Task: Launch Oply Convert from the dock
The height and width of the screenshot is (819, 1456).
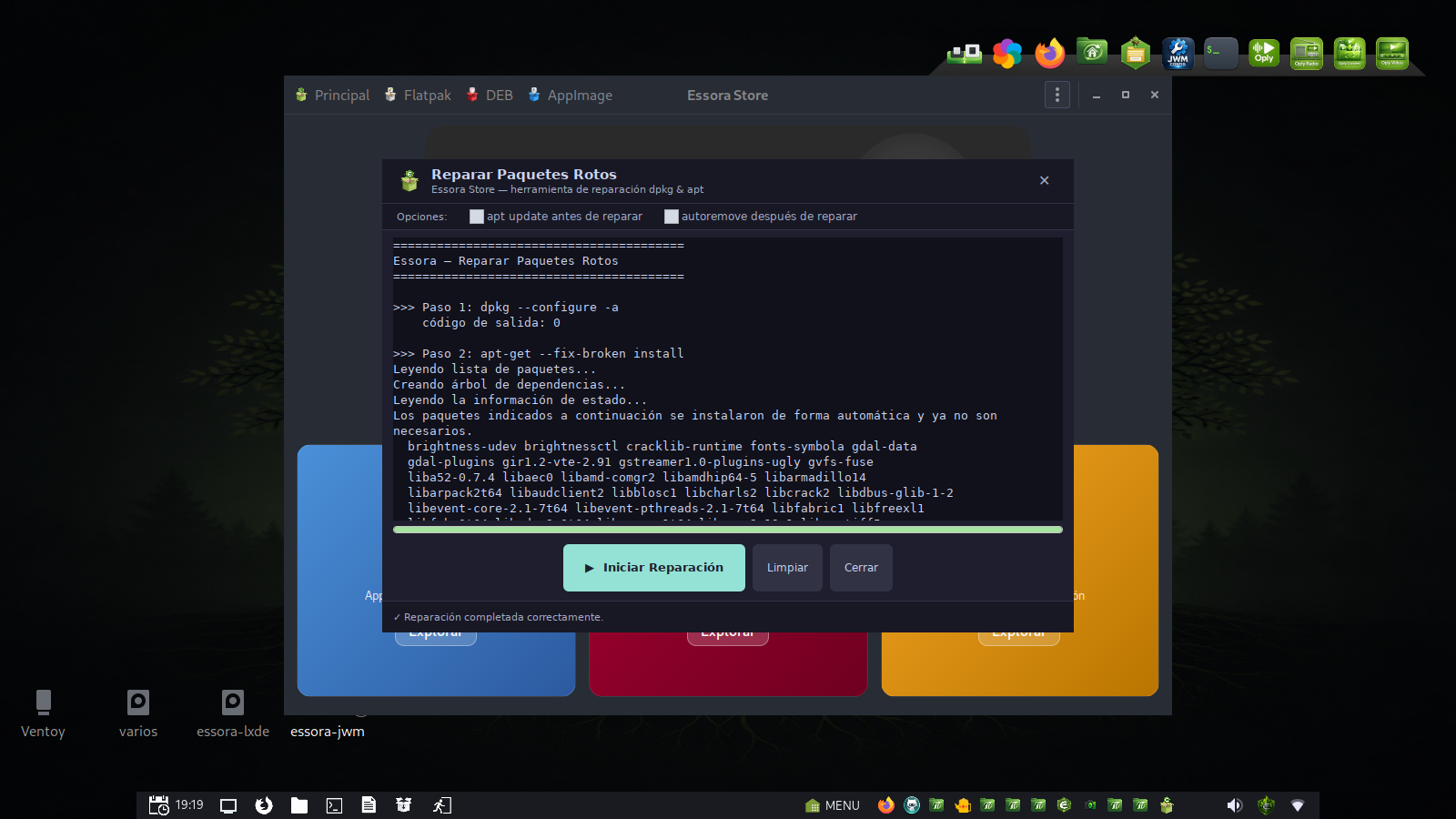Action: (x=1350, y=53)
